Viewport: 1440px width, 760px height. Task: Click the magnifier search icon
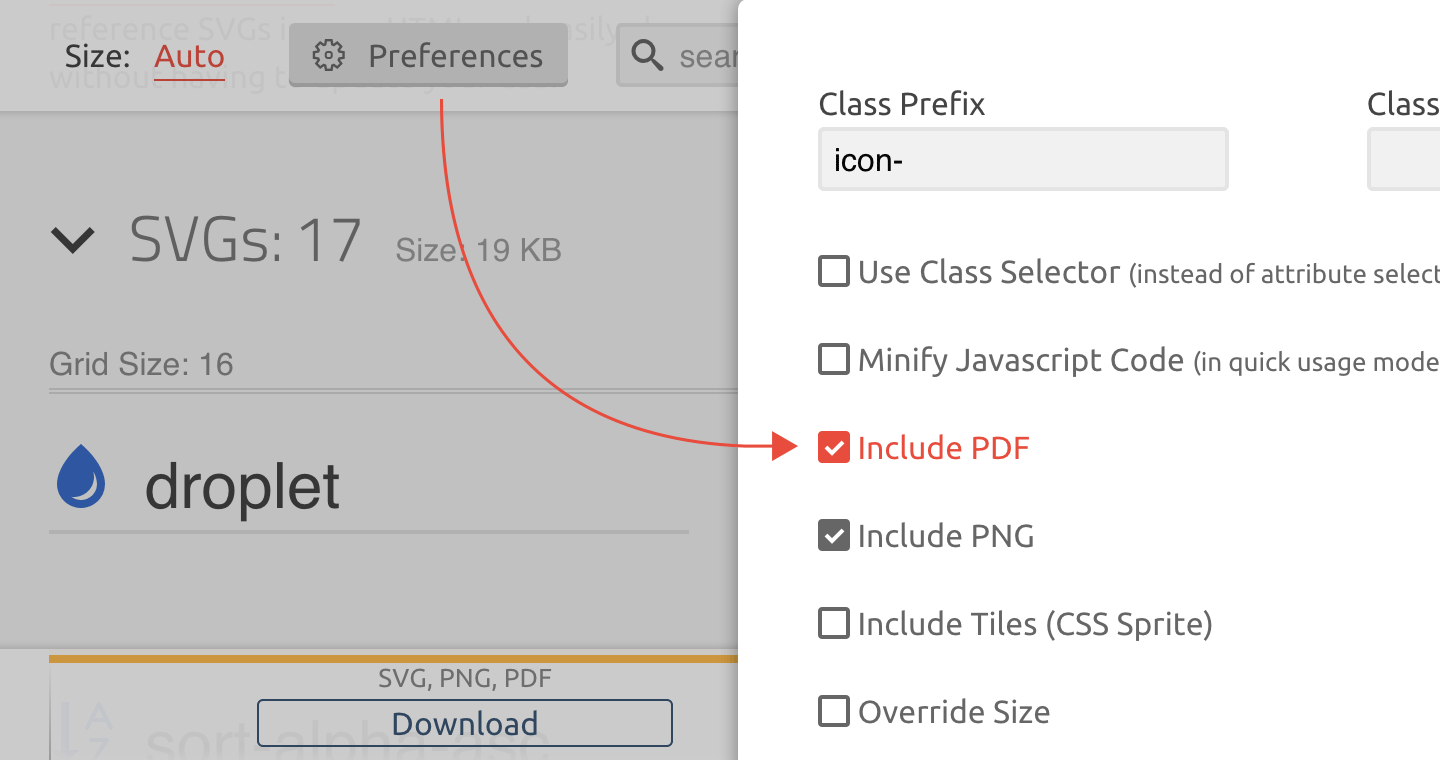(648, 56)
